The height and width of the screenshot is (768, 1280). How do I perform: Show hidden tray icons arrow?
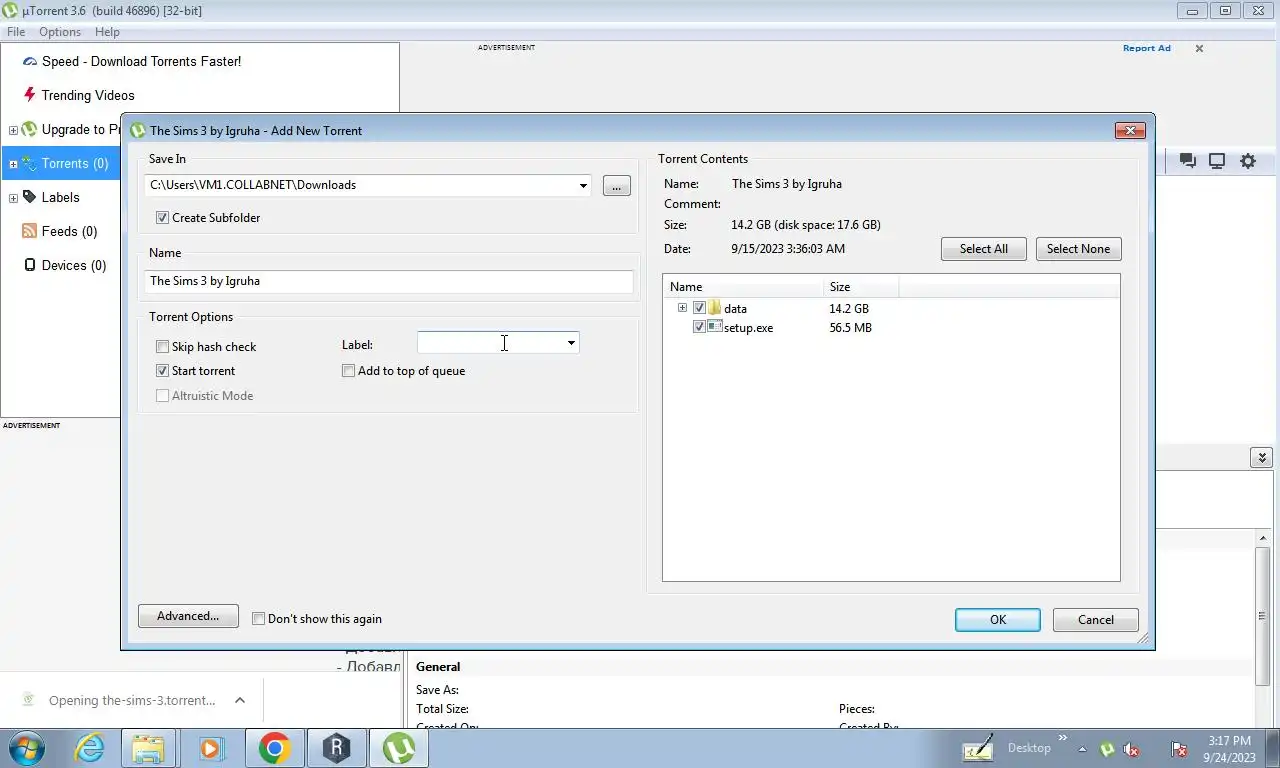point(1082,749)
